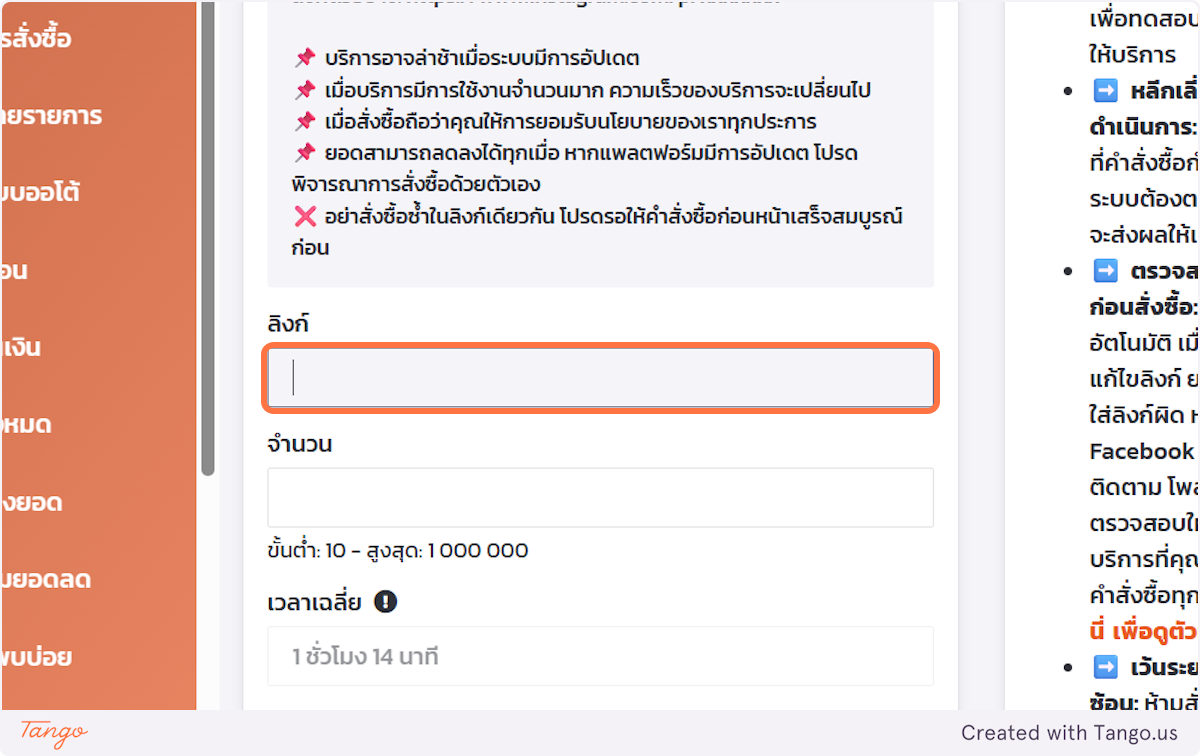Open the sidebar item ending in รายการ
This screenshot has width=1200, height=756.
coord(55,116)
